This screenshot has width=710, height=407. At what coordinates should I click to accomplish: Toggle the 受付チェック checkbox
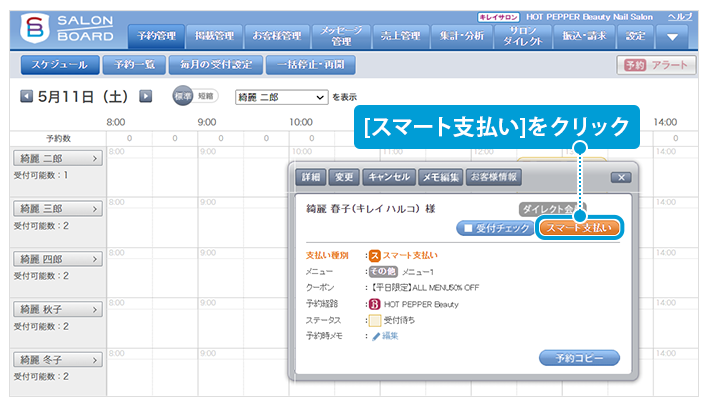(466, 228)
